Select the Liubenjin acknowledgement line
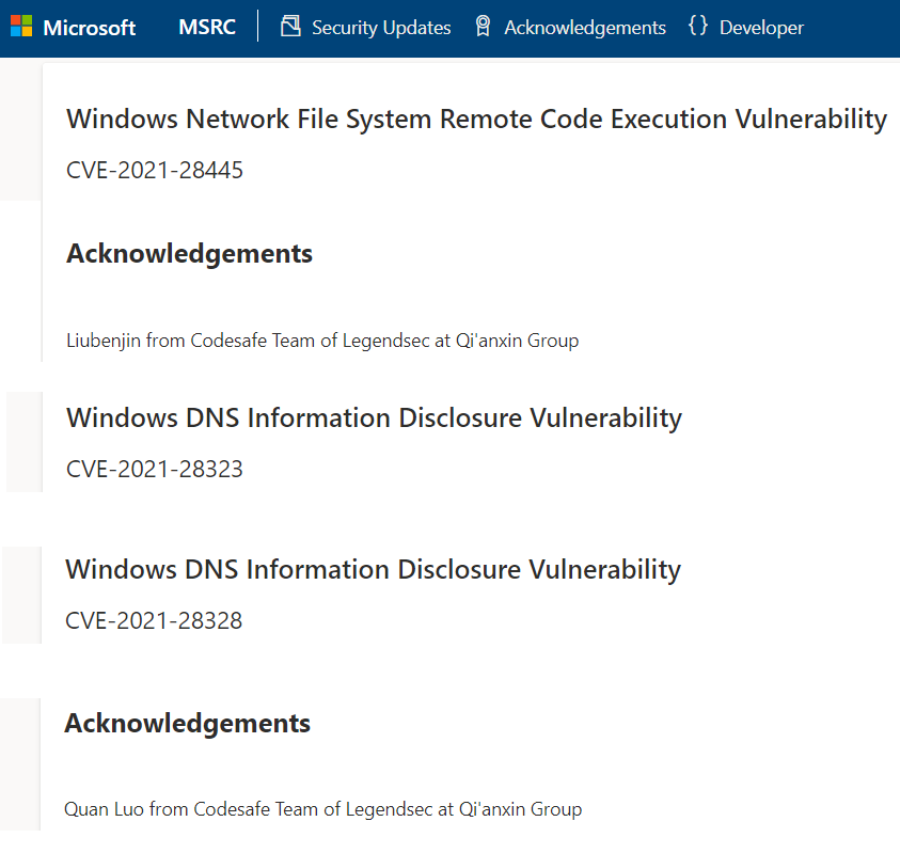 (x=323, y=340)
